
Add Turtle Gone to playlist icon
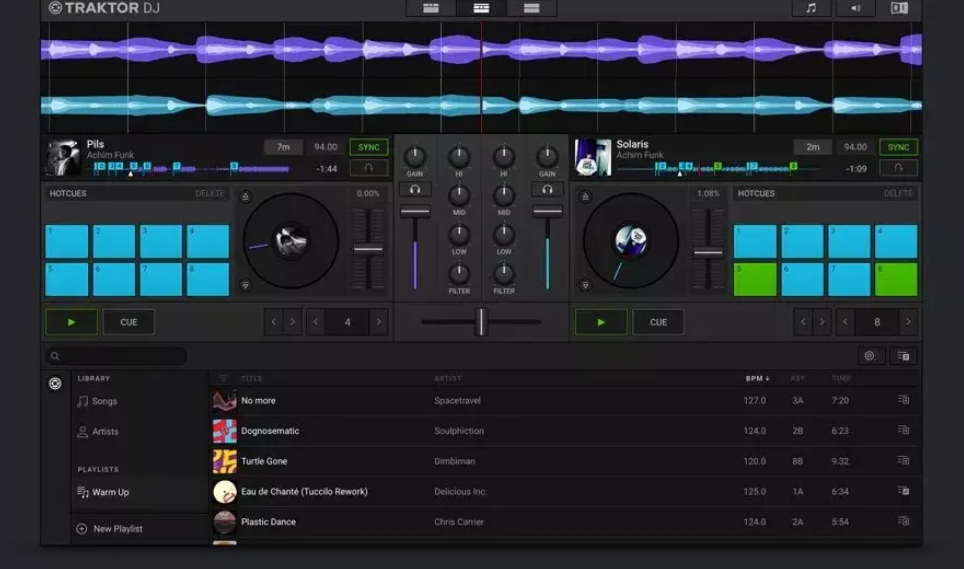(x=903, y=460)
